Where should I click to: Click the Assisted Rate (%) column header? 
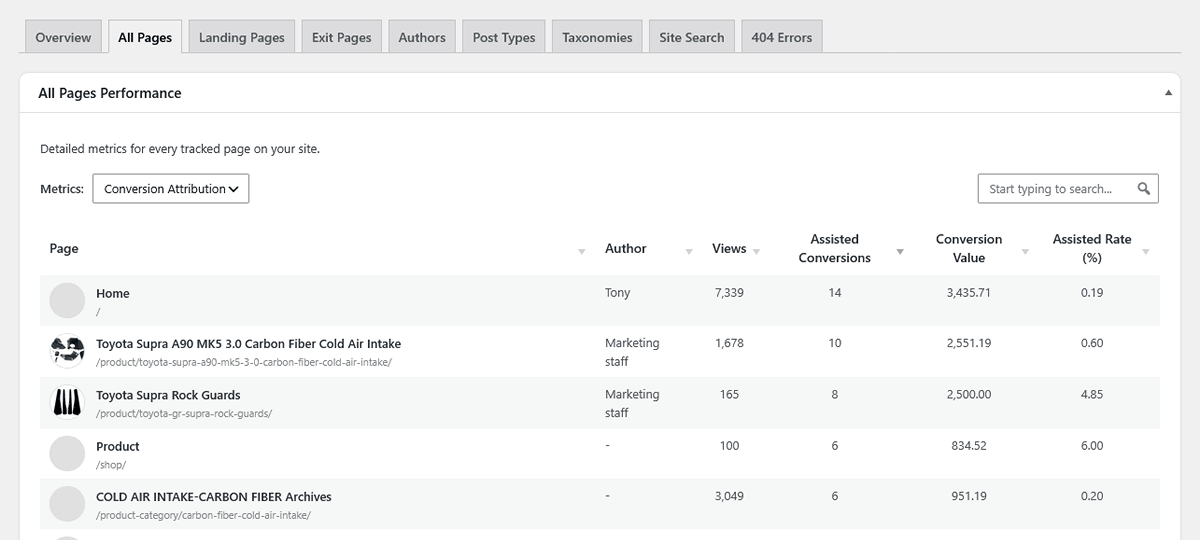[x=1092, y=248]
